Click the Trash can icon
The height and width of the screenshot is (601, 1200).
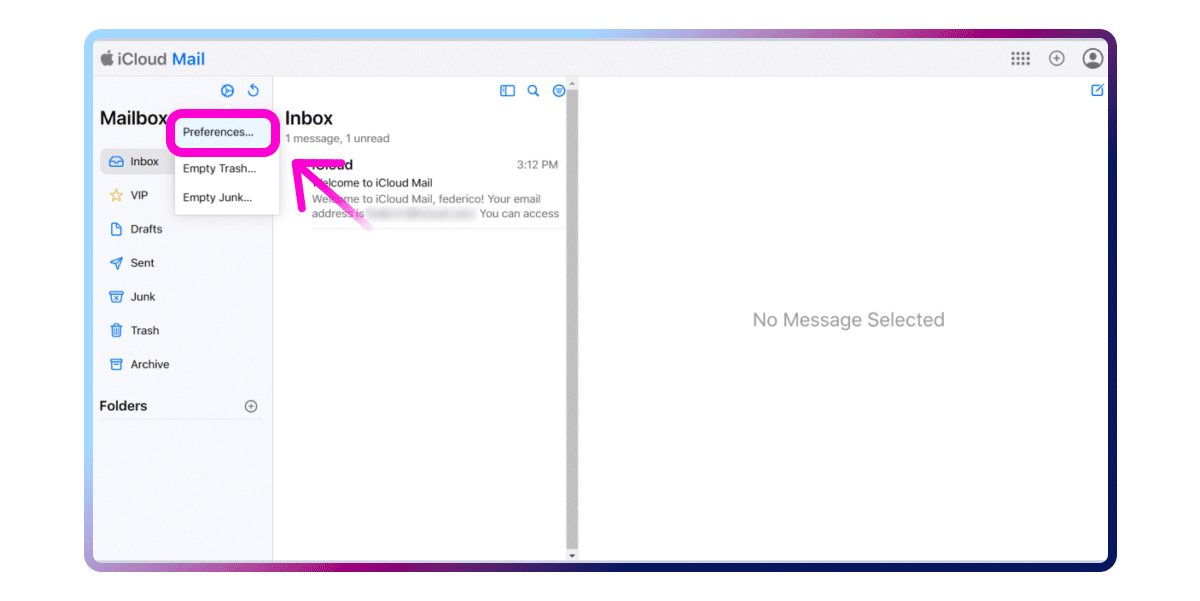point(116,330)
